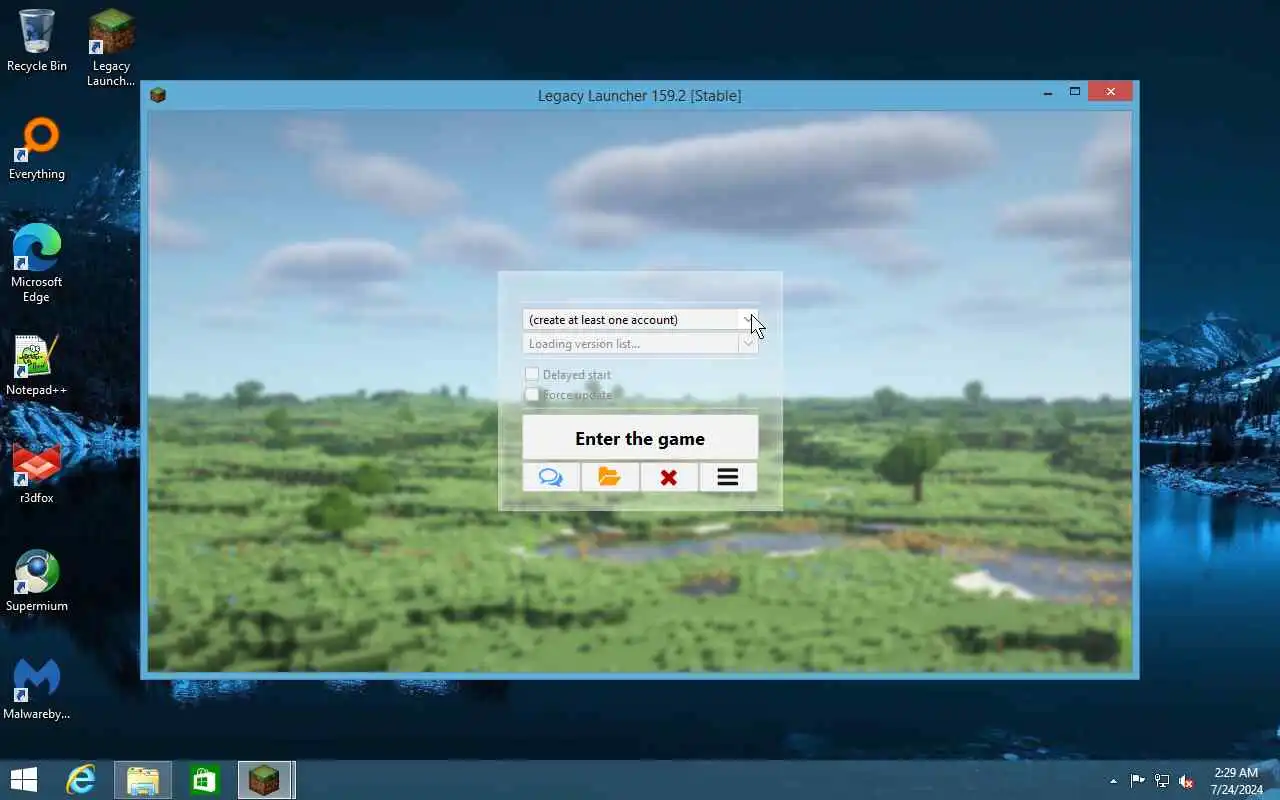Click the muted volume tray icon
Image resolution: width=1280 pixels, height=800 pixels.
[x=1186, y=781]
